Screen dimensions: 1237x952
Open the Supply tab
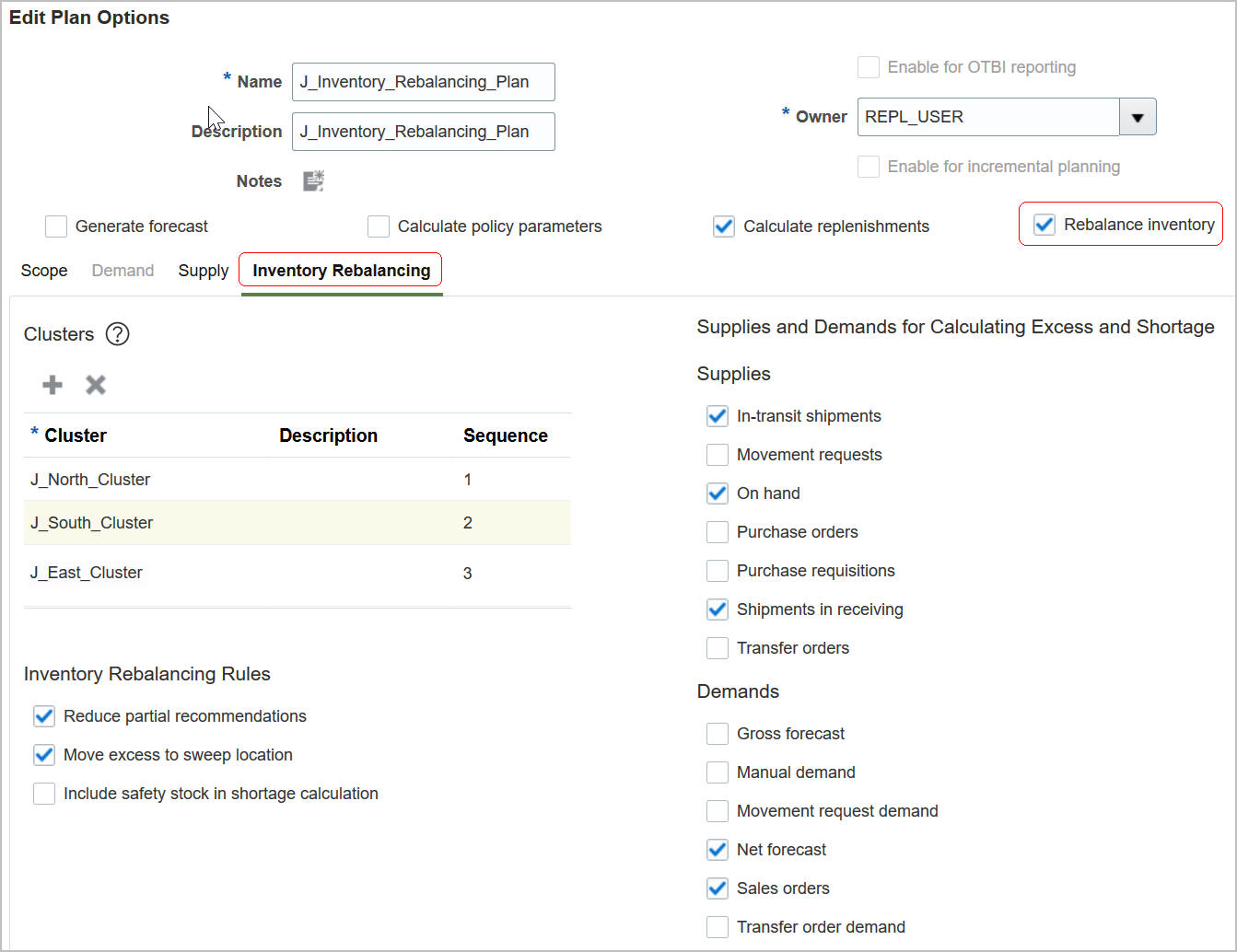[204, 271]
